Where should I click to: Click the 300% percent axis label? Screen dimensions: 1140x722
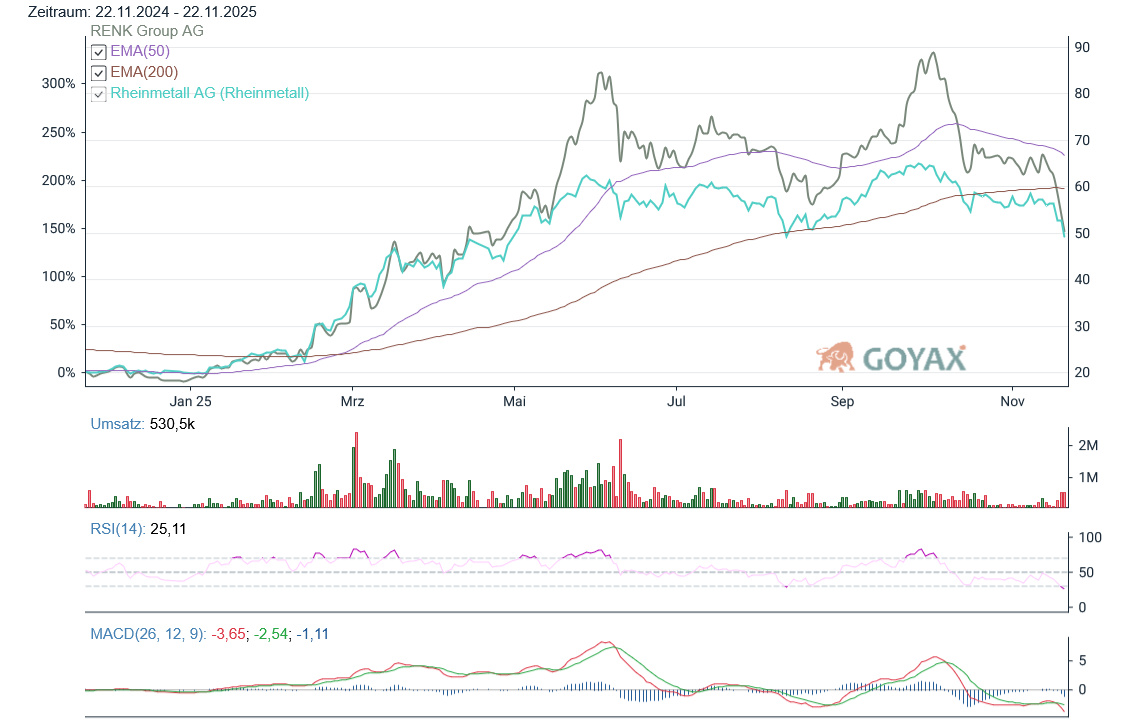click(58, 84)
